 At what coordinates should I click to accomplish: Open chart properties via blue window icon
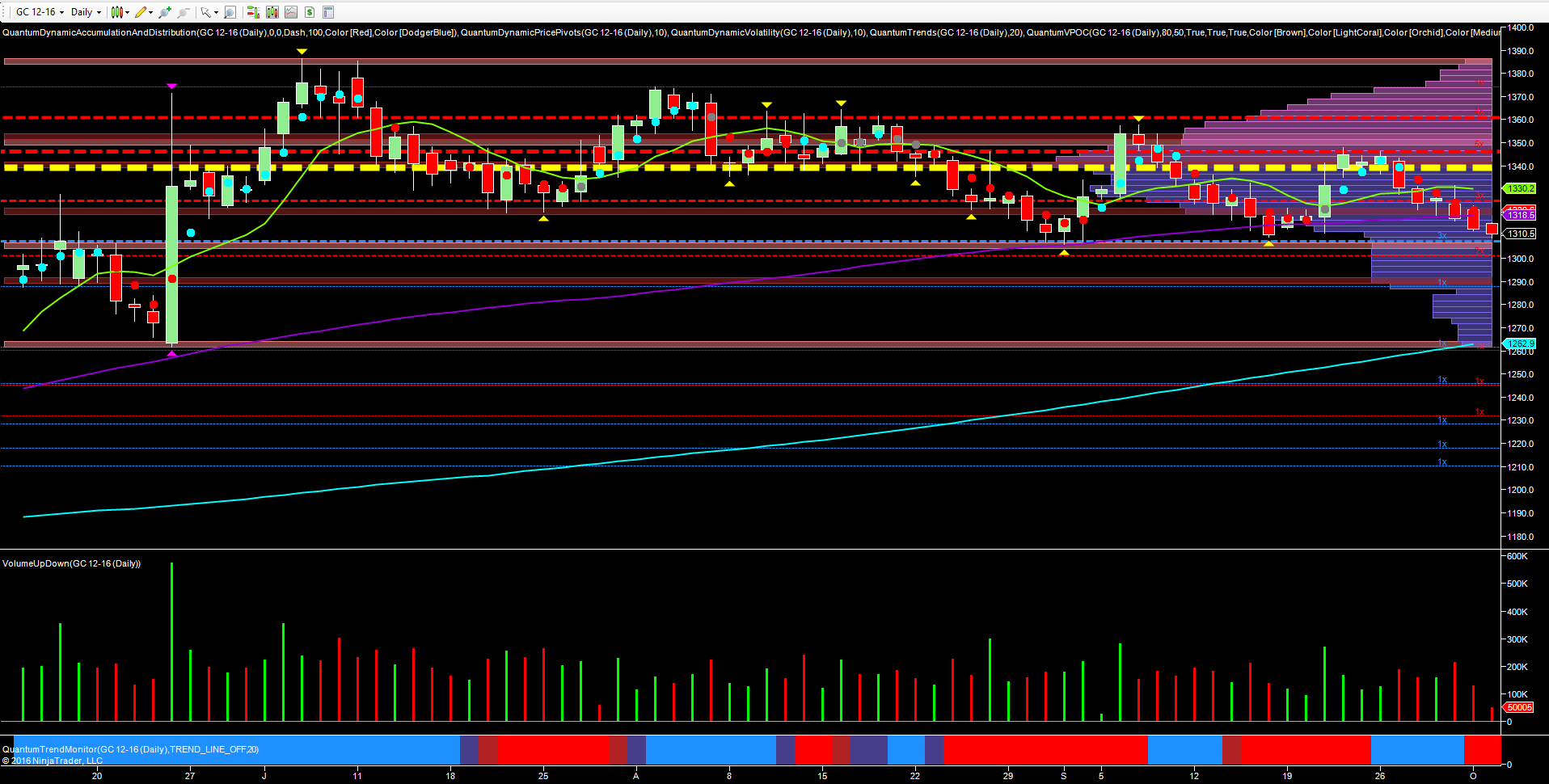328,12
